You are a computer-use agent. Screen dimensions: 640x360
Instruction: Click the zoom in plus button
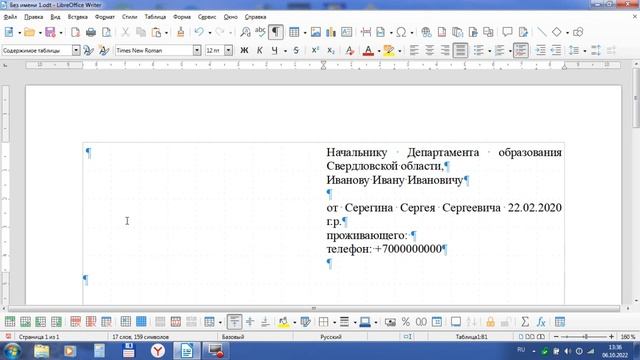[611, 337]
